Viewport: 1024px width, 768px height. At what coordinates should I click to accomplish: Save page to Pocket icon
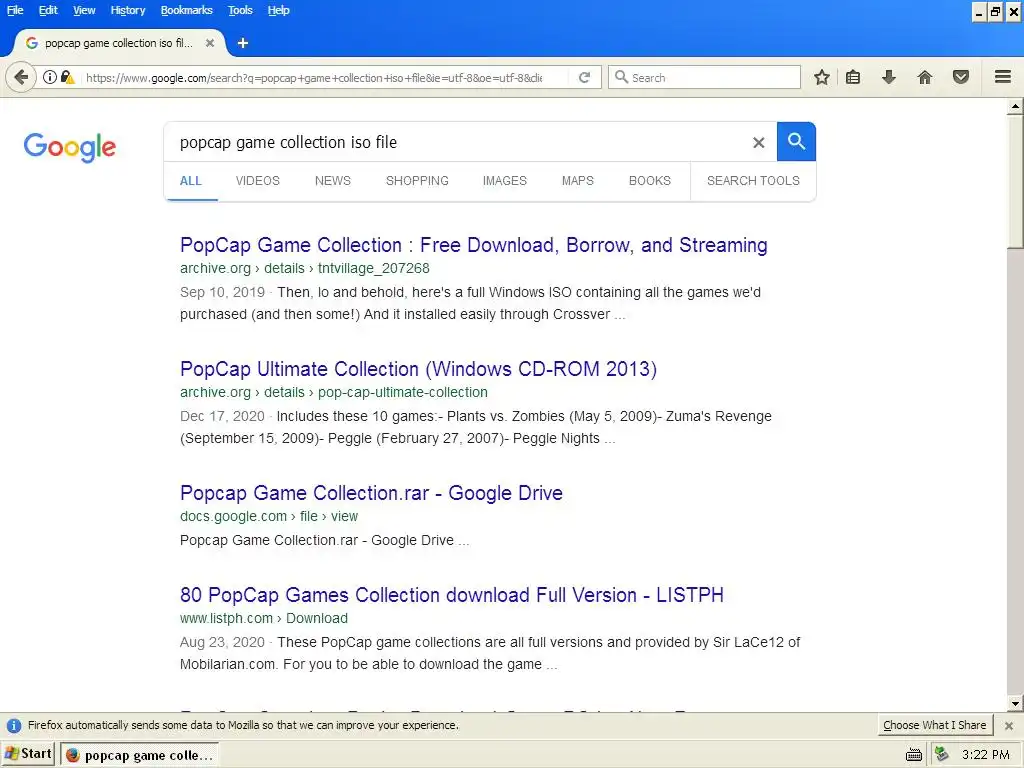point(961,77)
